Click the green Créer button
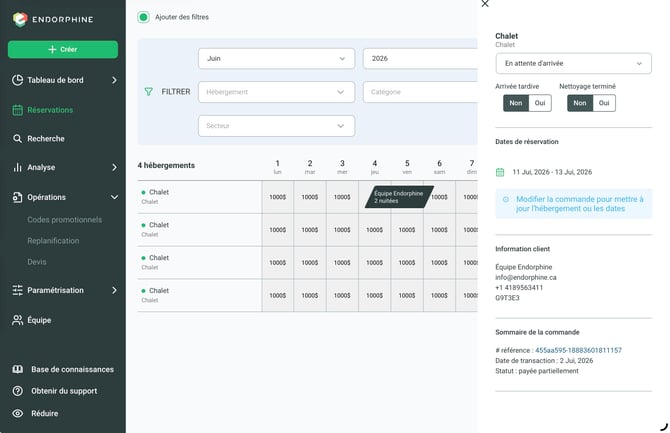The image size is (670, 433). click(x=63, y=50)
